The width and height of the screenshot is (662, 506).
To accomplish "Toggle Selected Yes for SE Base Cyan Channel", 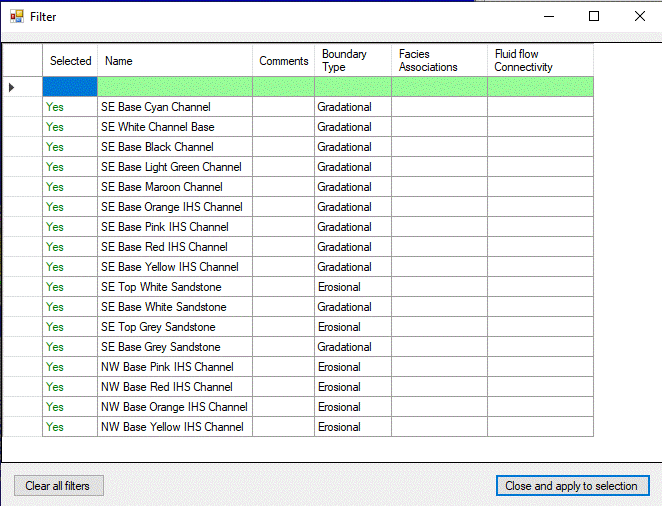I will click(x=55, y=107).
